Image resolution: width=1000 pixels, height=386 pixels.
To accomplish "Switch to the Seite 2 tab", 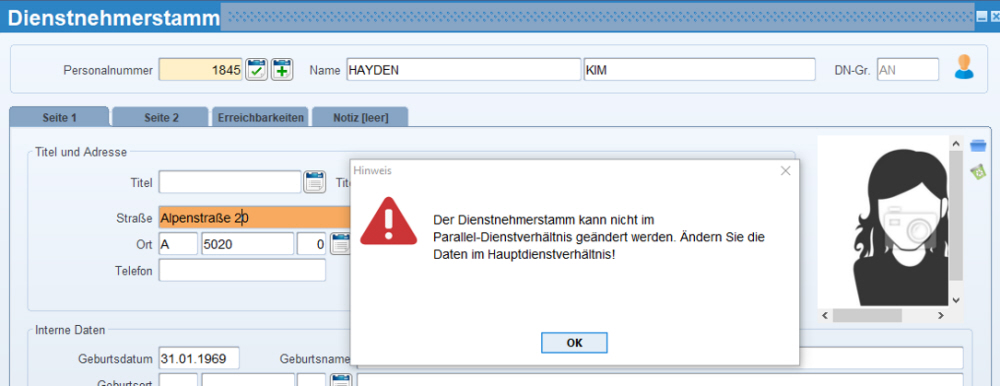I will pyautogui.click(x=160, y=118).
